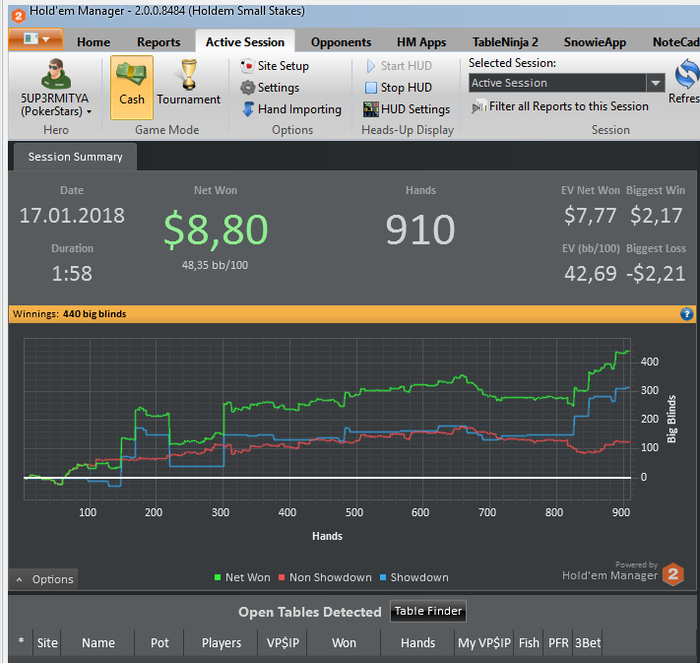Go to the Opponents tab
The height and width of the screenshot is (663, 700).
(341, 42)
